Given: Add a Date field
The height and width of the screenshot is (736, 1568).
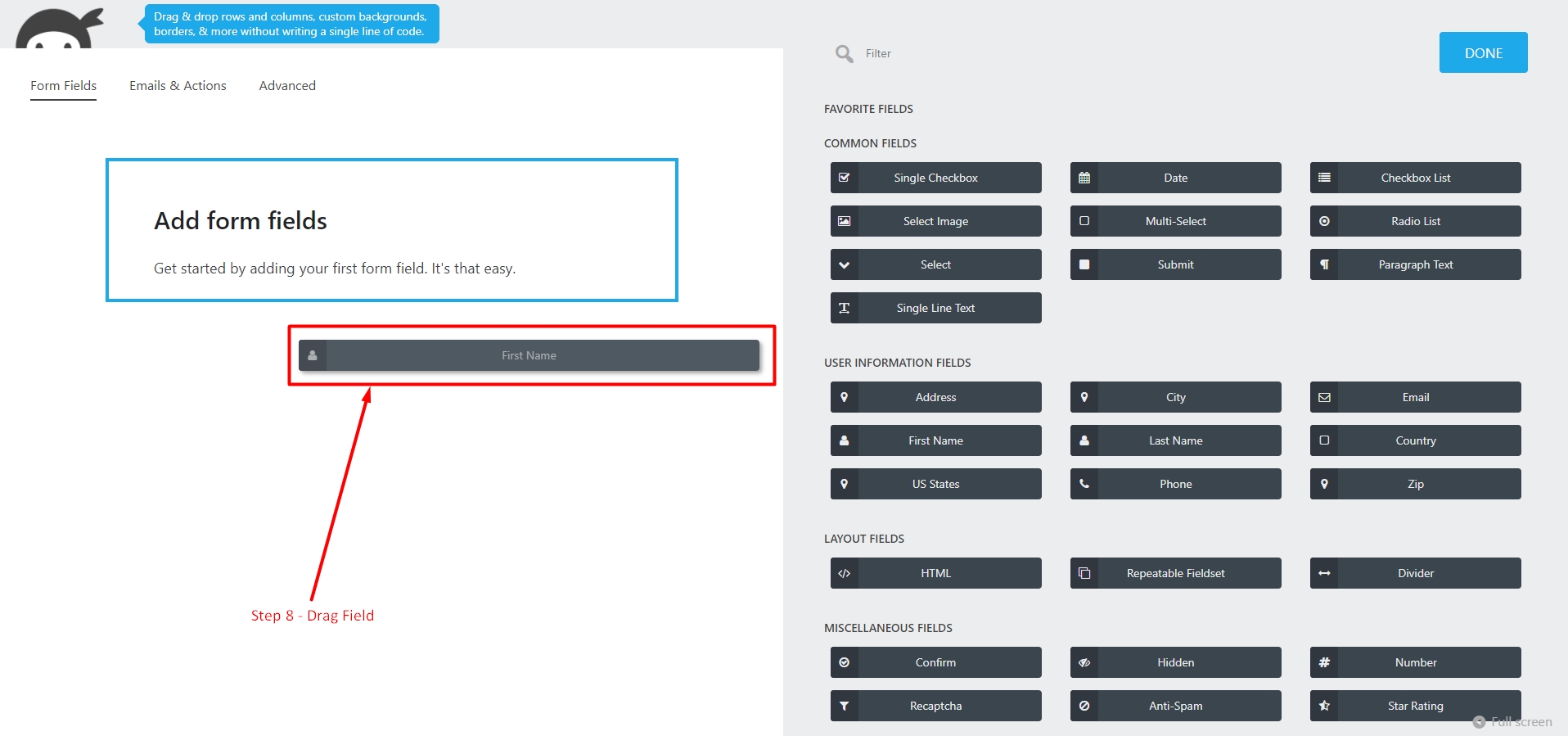Looking at the screenshot, I should [x=1175, y=178].
